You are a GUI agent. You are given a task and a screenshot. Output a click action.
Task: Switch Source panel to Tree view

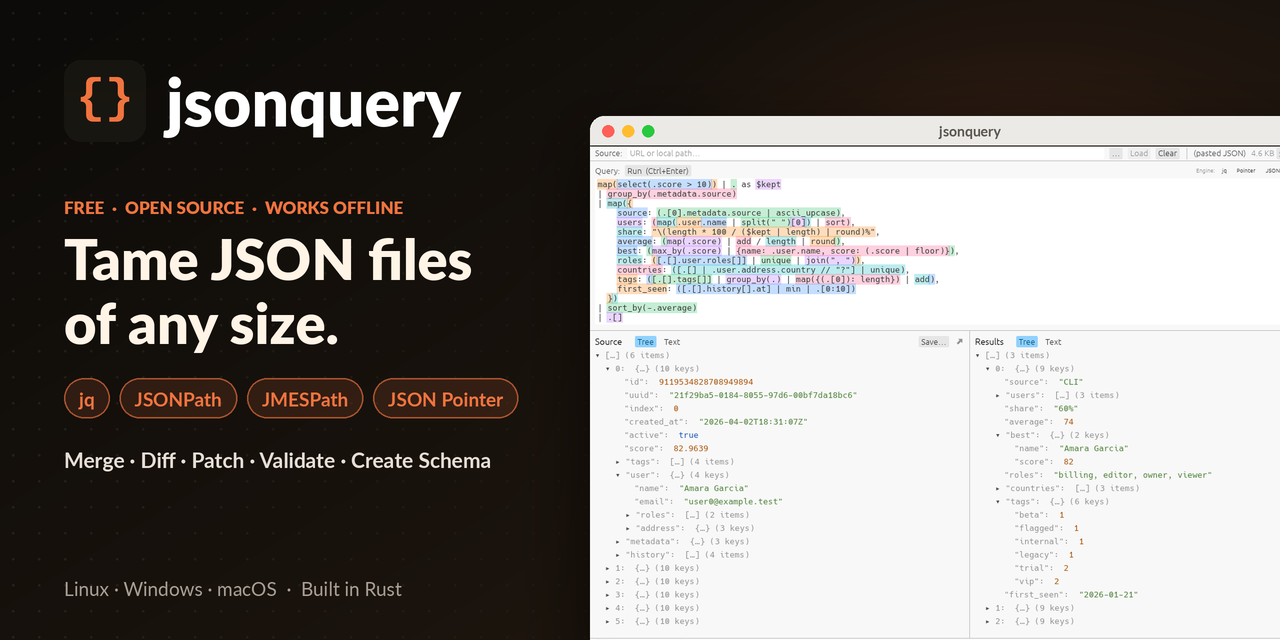pos(645,342)
